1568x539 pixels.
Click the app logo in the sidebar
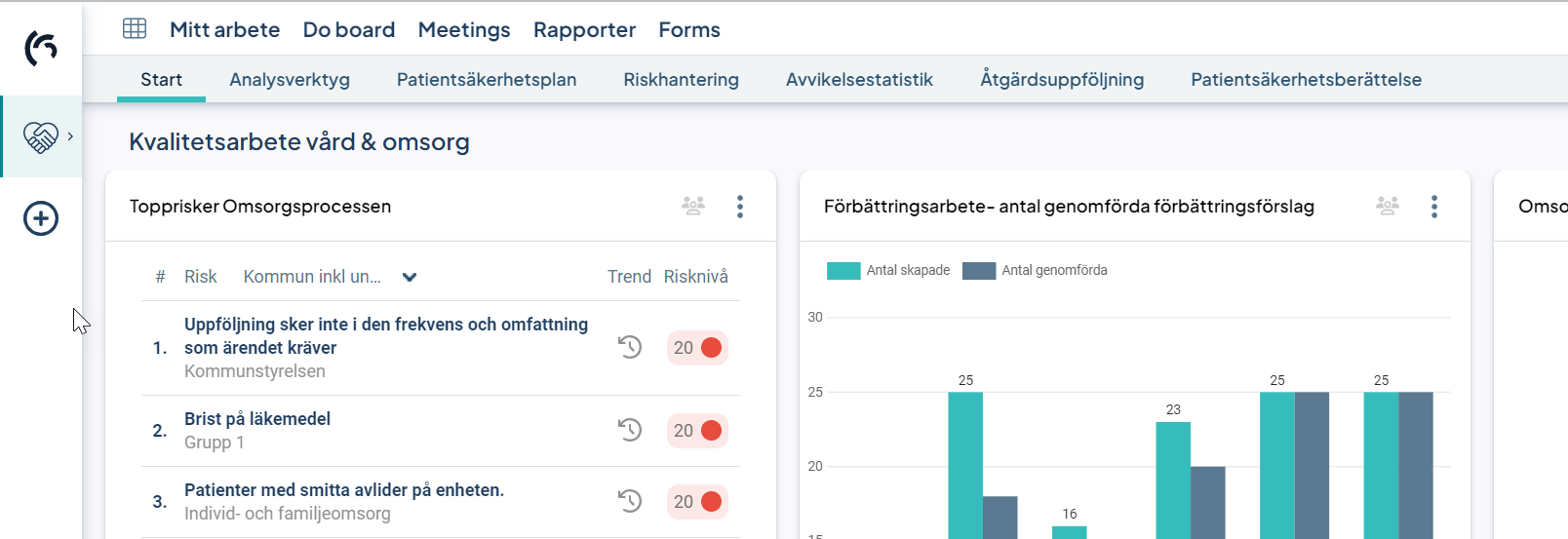pos(41,48)
